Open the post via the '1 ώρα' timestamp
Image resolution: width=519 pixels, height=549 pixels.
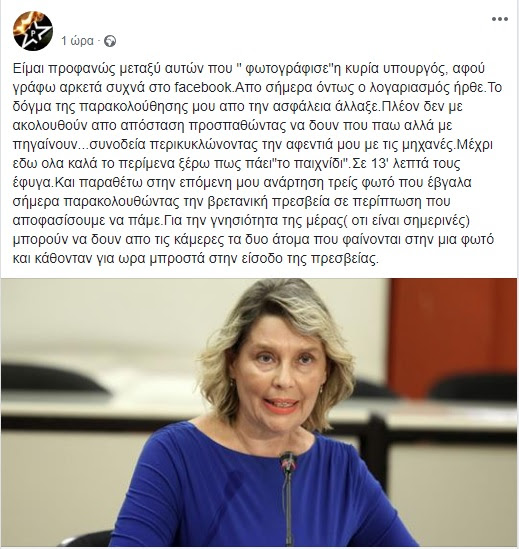pos(78,41)
